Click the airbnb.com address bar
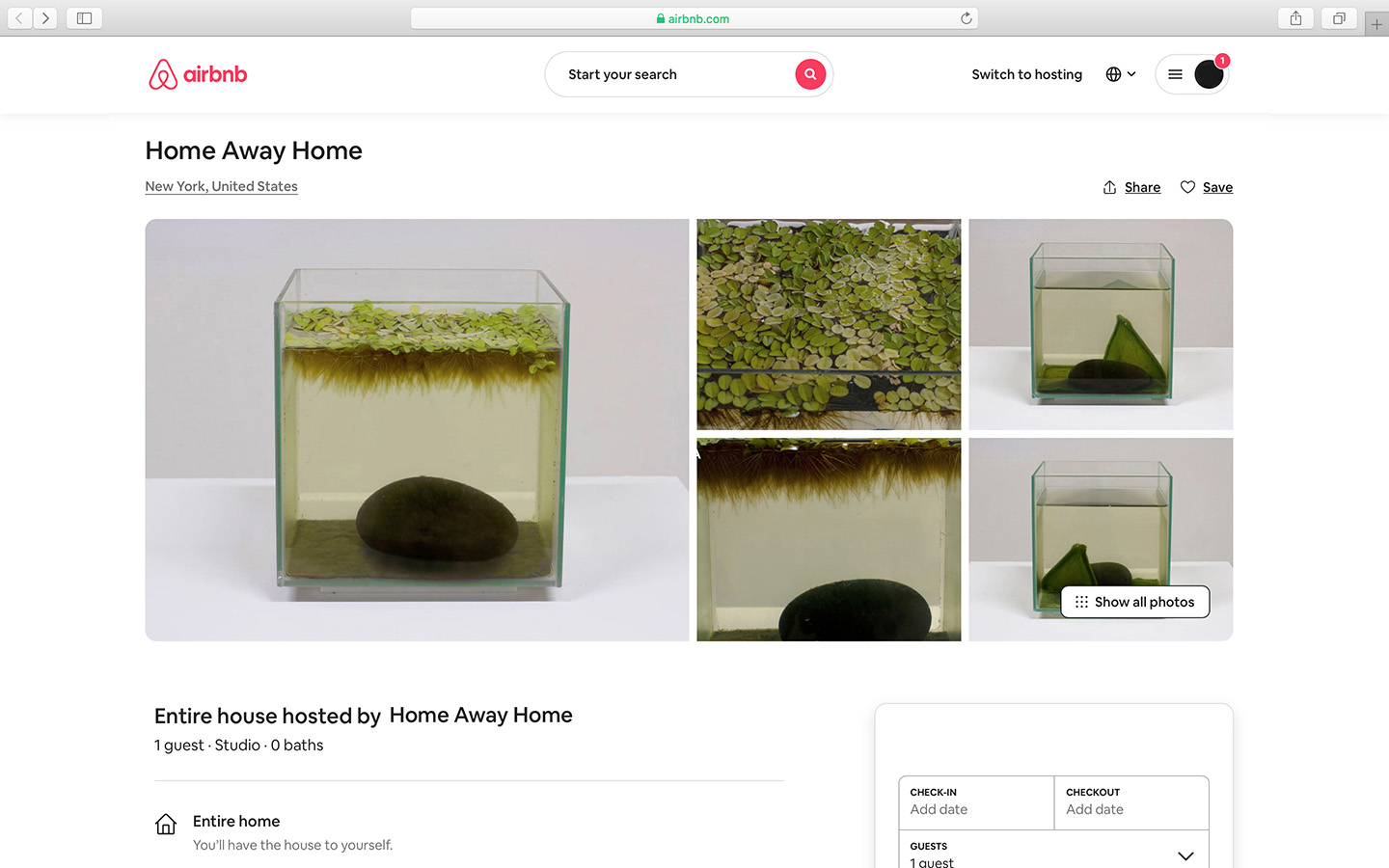Viewport: 1389px width, 868px height. [x=694, y=18]
